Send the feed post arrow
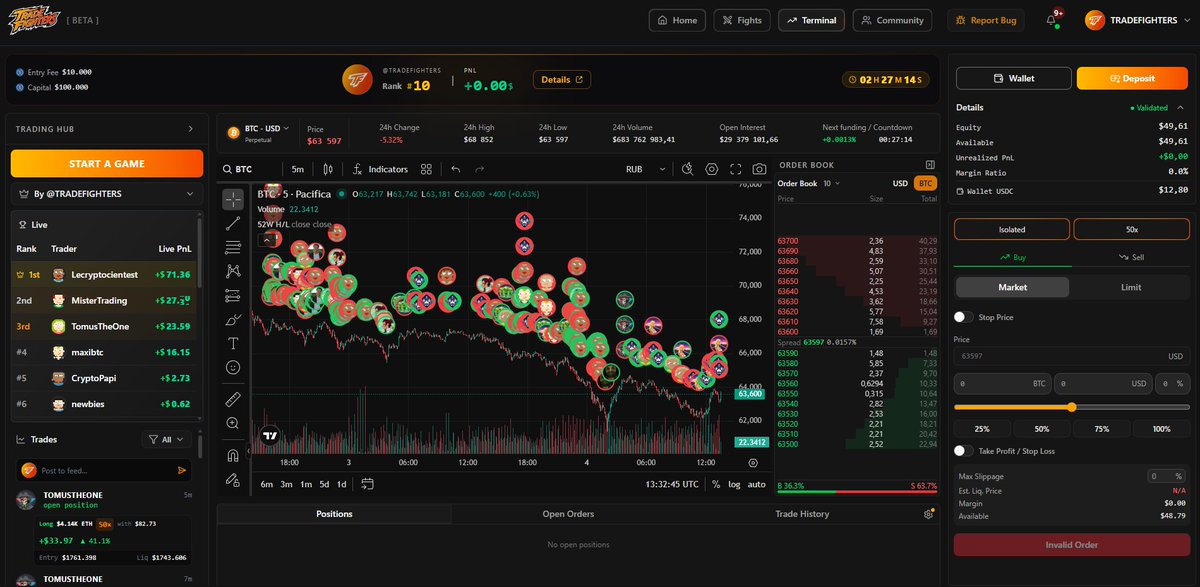 tap(182, 470)
